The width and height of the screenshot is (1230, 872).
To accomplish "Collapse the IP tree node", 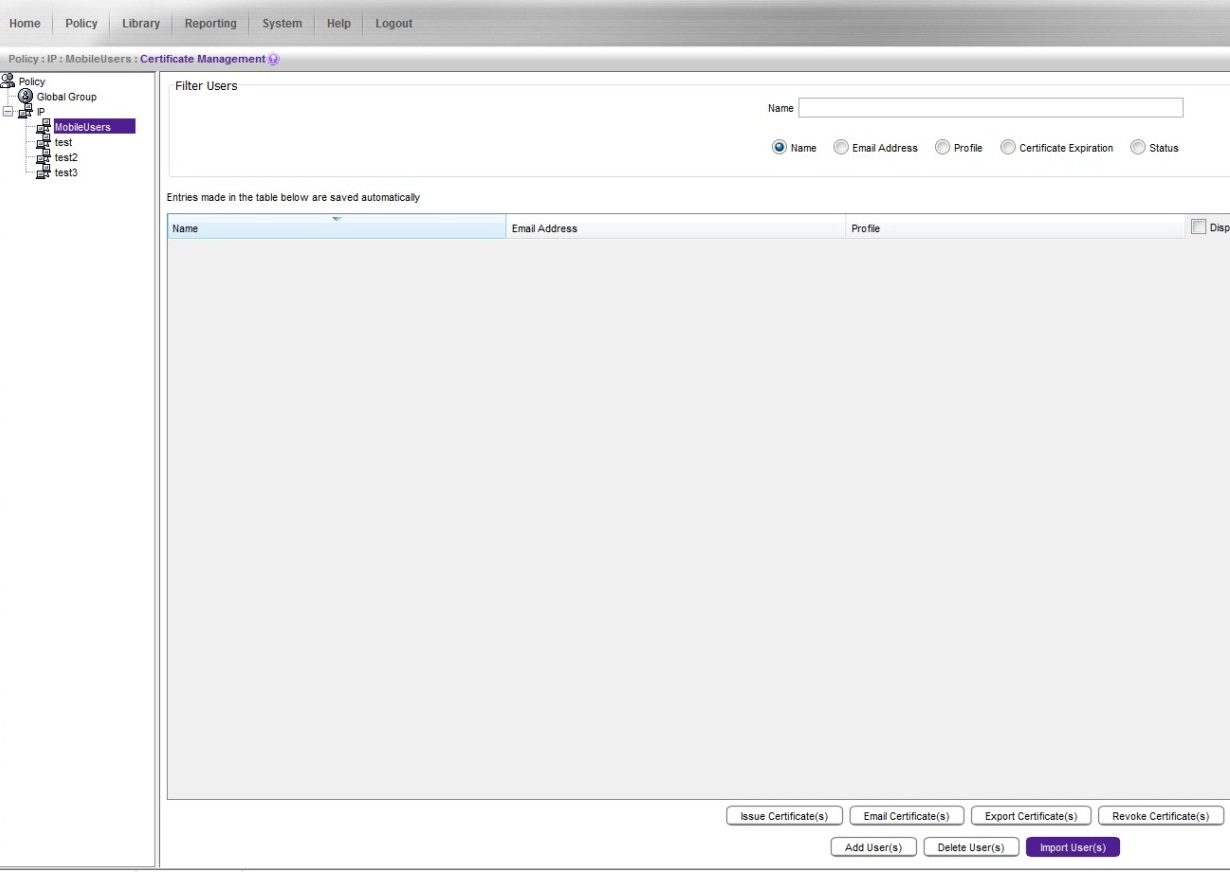I will click(x=9, y=112).
